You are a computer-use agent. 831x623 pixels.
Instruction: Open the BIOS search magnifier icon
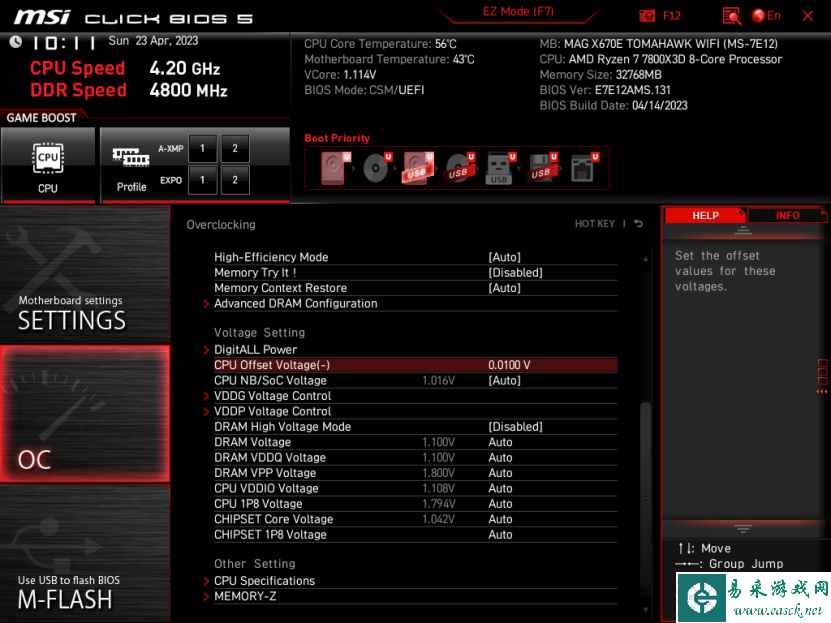731,15
